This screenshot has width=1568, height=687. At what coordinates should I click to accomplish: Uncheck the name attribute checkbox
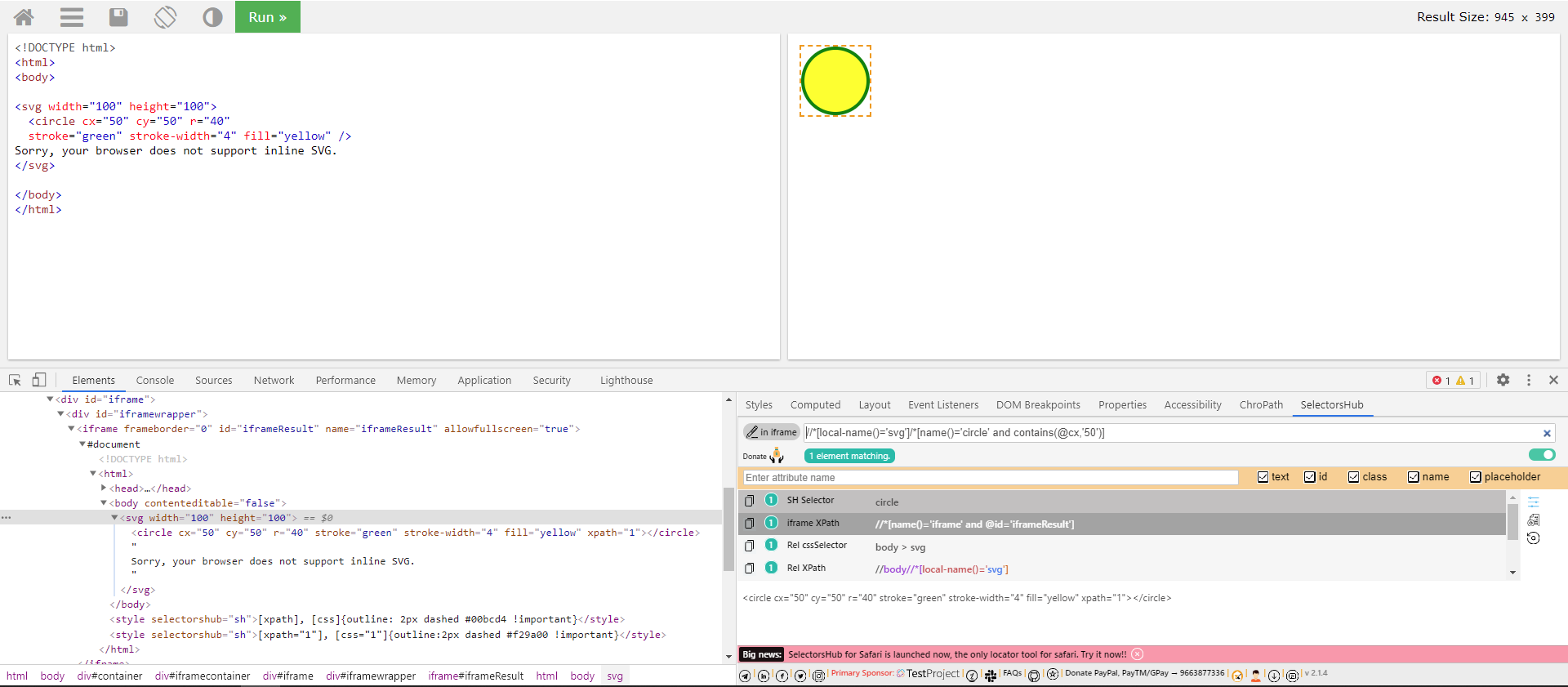click(1413, 477)
